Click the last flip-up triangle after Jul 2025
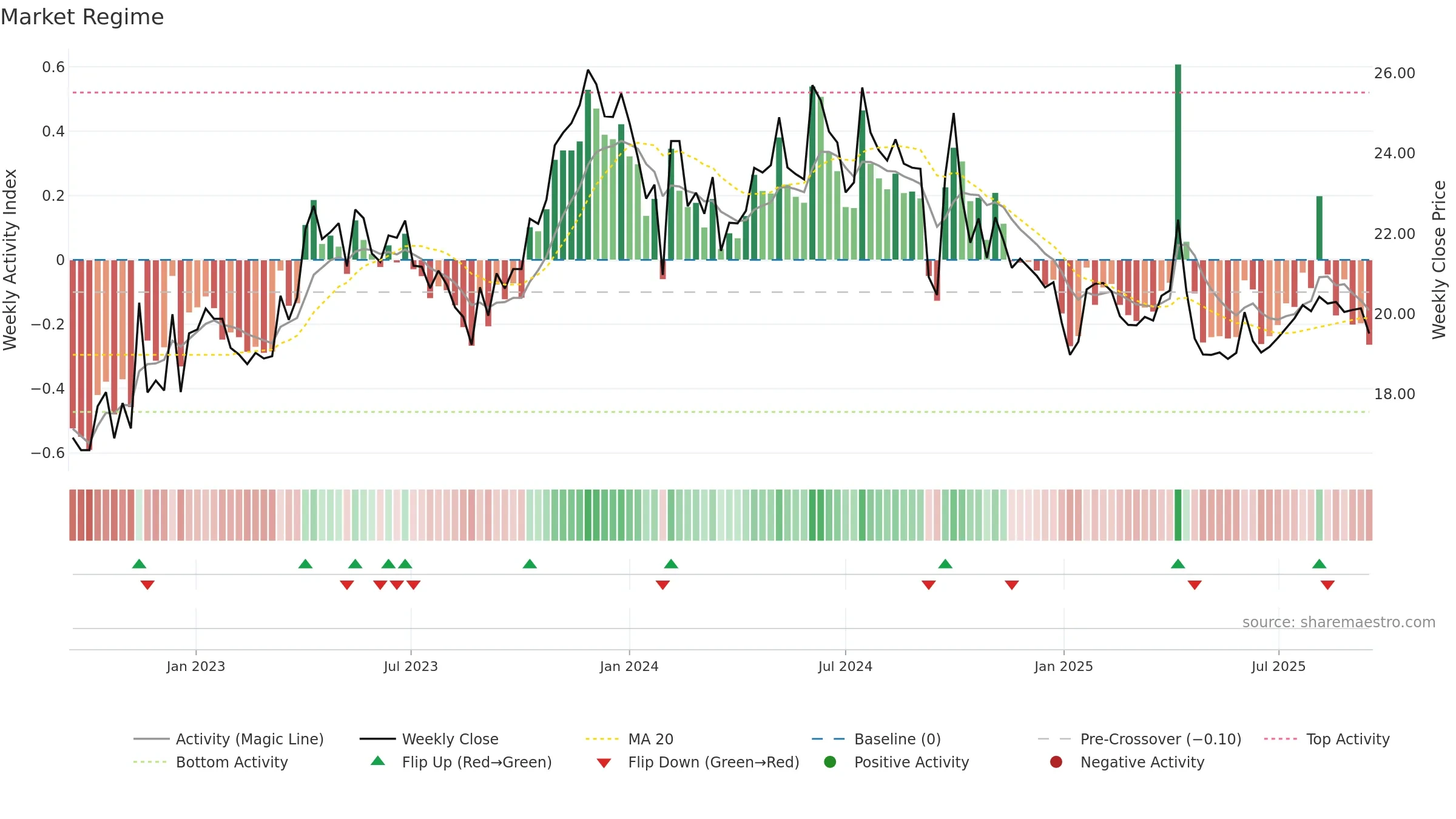The height and width of the screenshot is (819, 1456). click(1319, 564)
